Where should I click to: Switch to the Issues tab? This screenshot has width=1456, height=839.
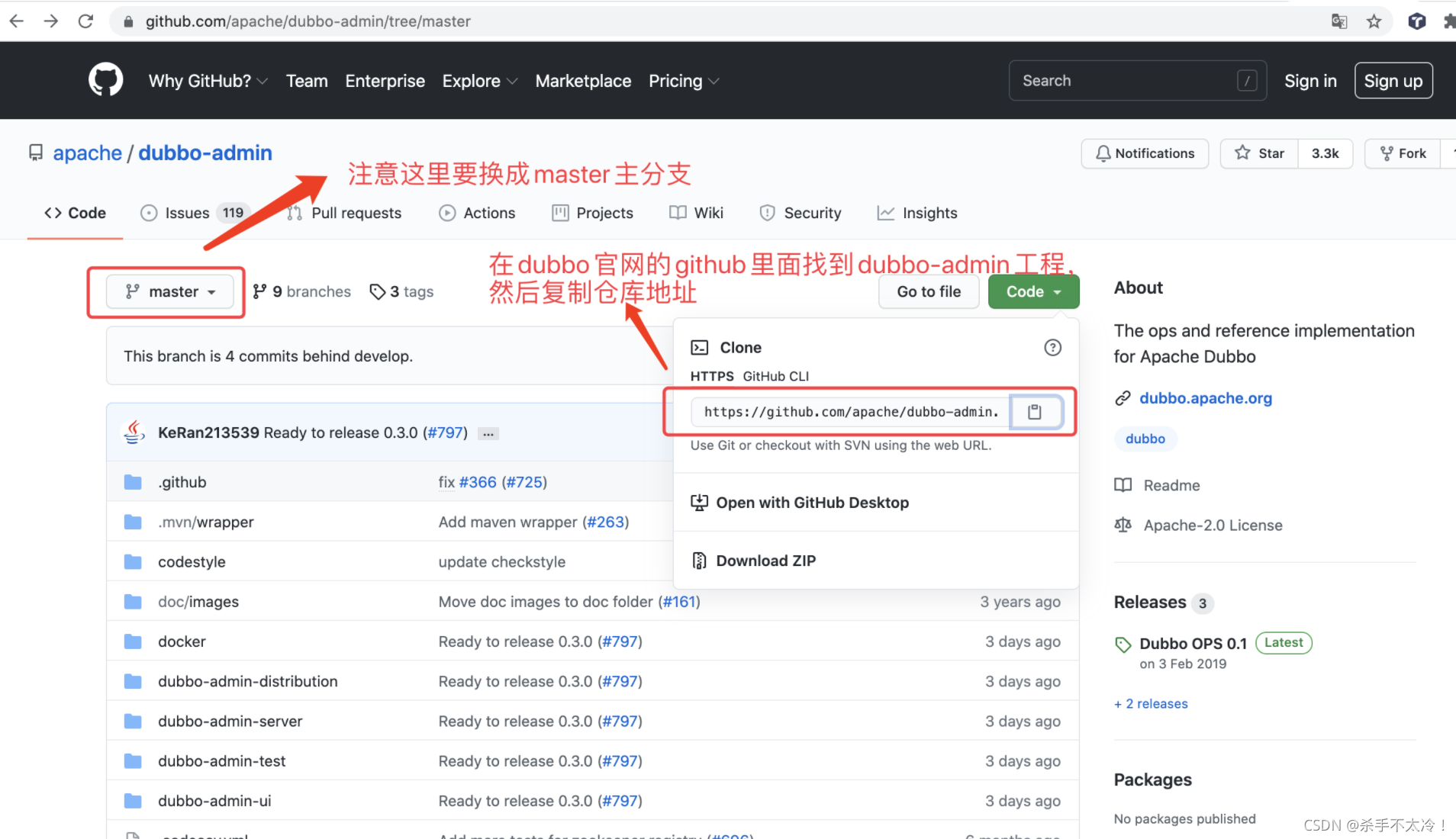[x=194, y=213]
